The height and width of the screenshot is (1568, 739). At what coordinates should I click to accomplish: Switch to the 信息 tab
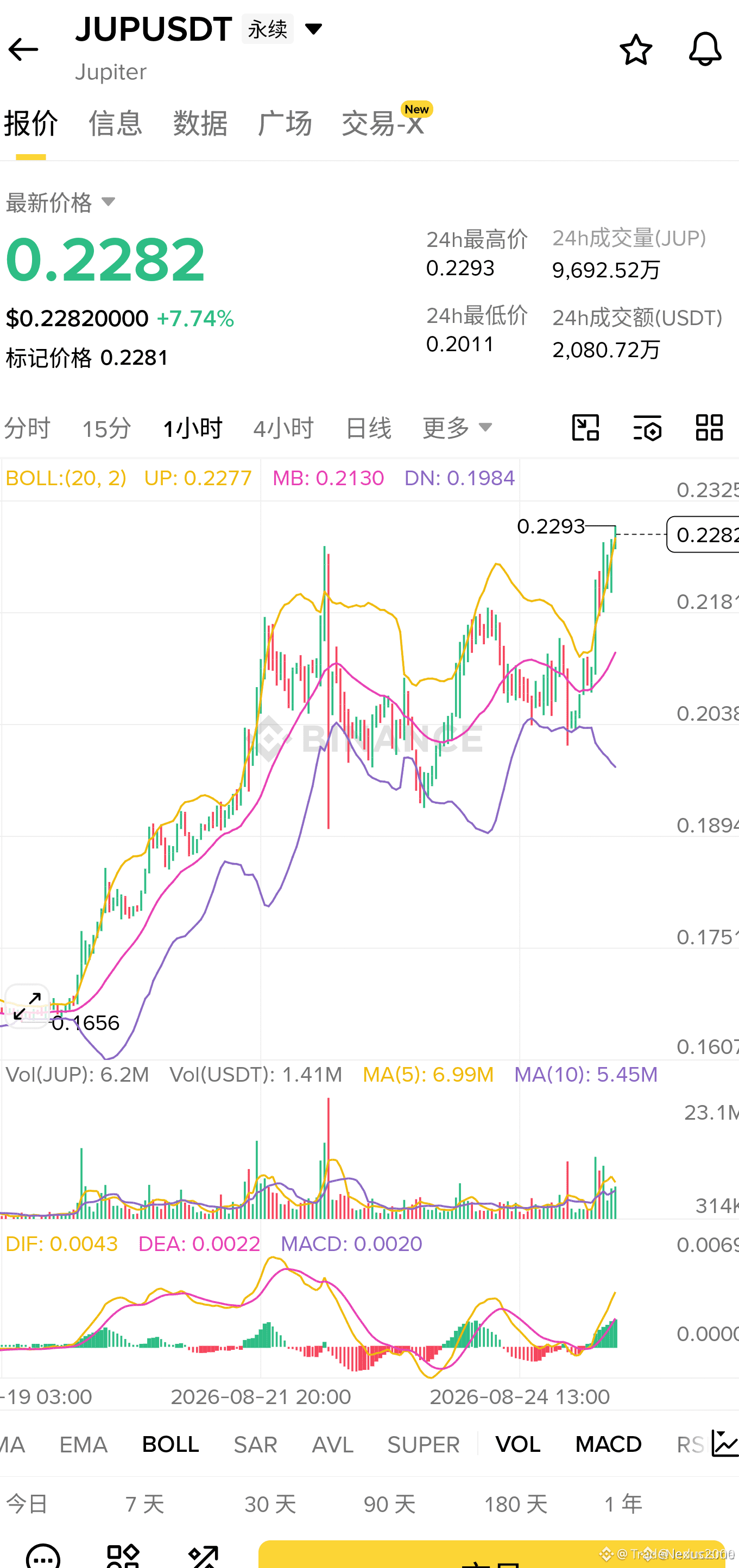tap(115, 123)
